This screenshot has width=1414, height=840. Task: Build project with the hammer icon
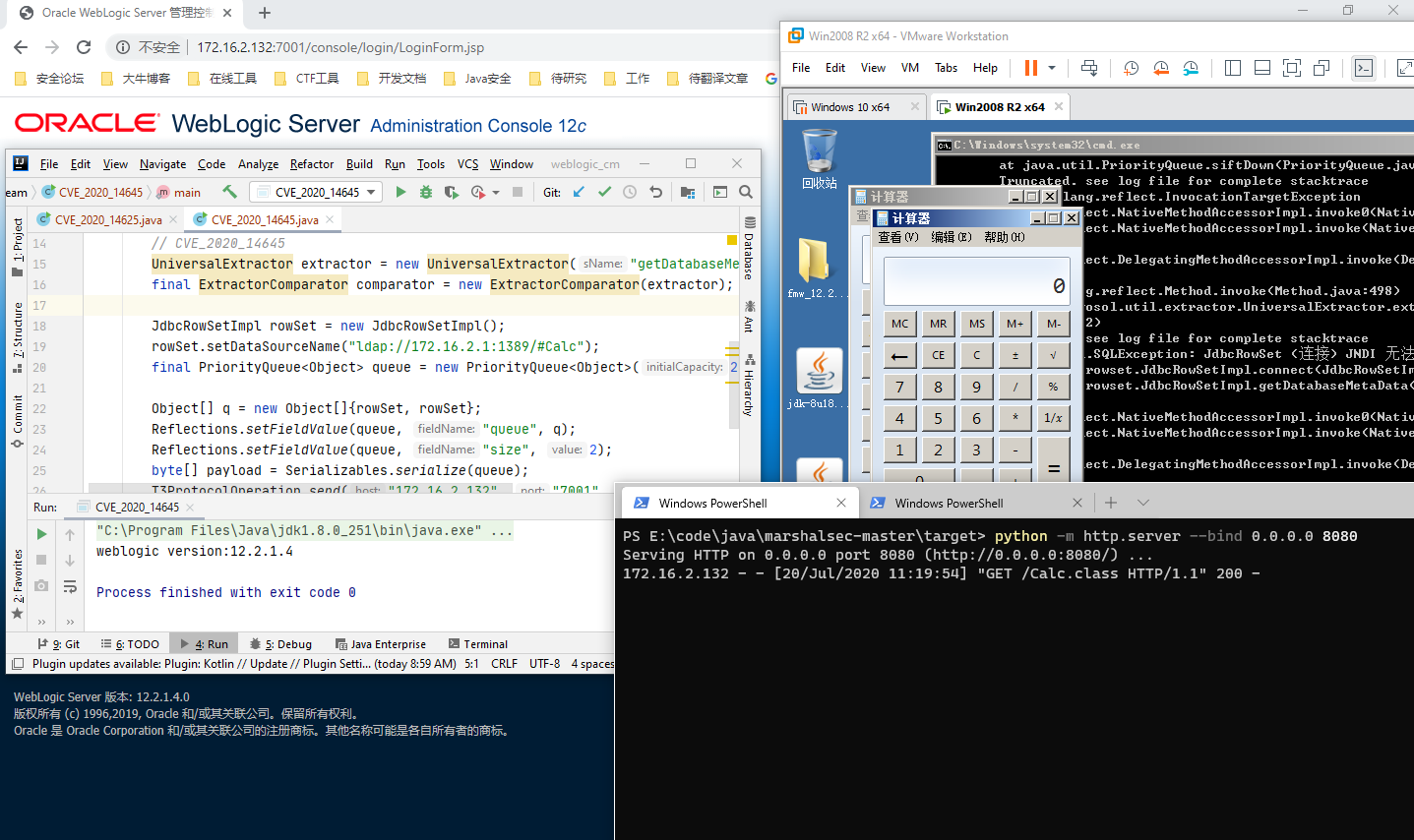point(229,192)
